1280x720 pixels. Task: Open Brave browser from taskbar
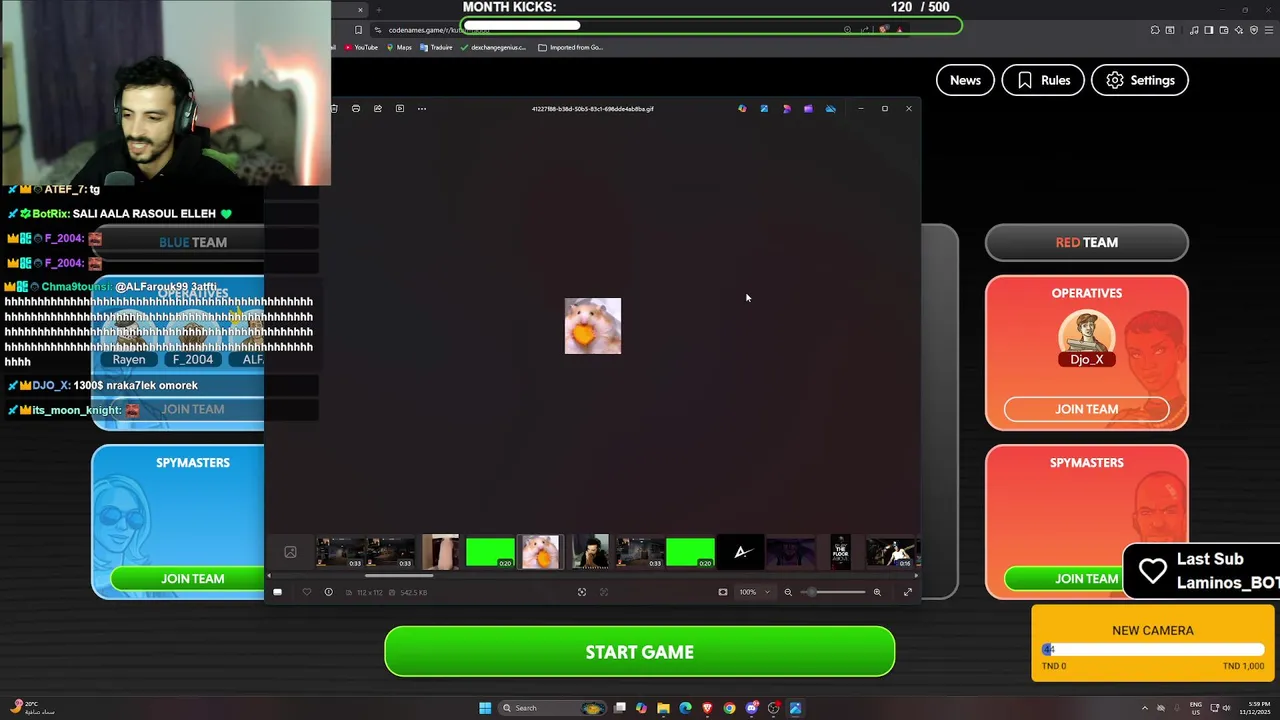point(707,708)
